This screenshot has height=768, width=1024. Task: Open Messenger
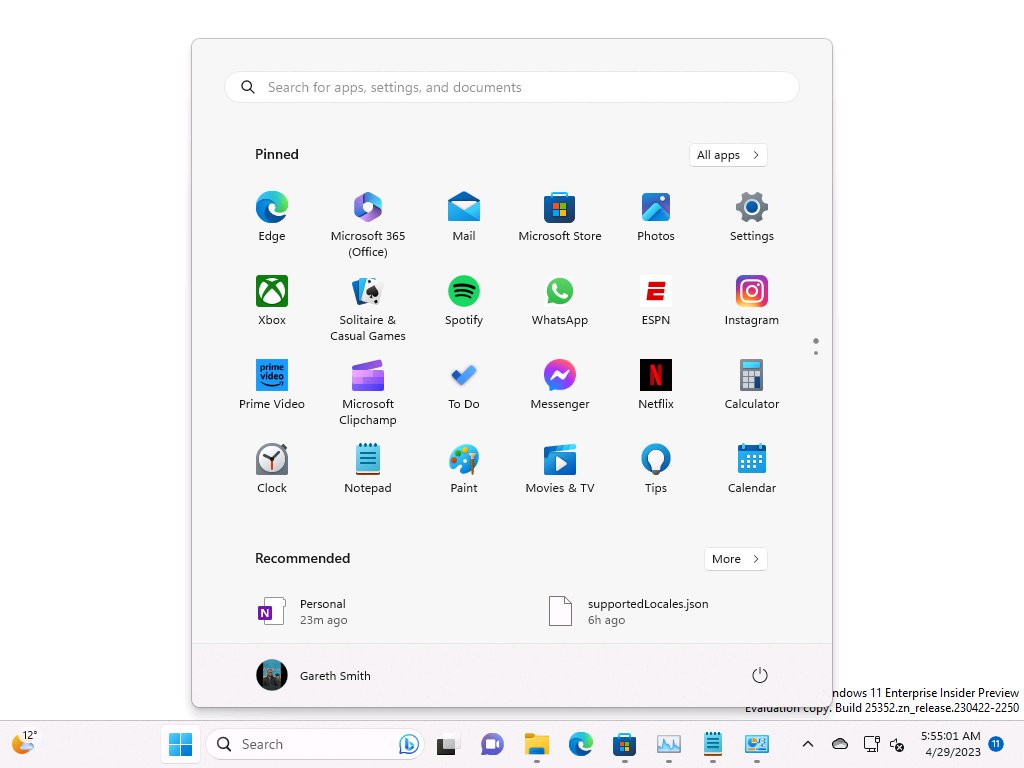pyautogui.click(x=560, y=385)
